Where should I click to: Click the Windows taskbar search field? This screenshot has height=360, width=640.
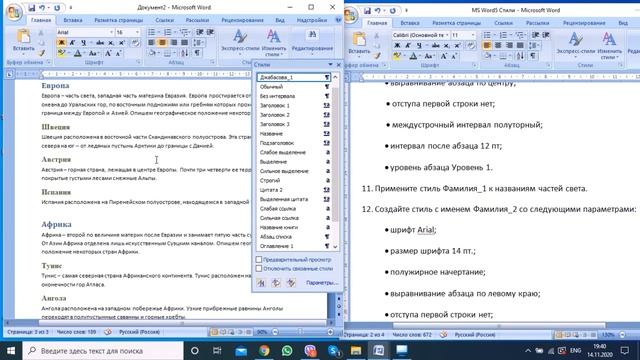[x=103, y=351]
